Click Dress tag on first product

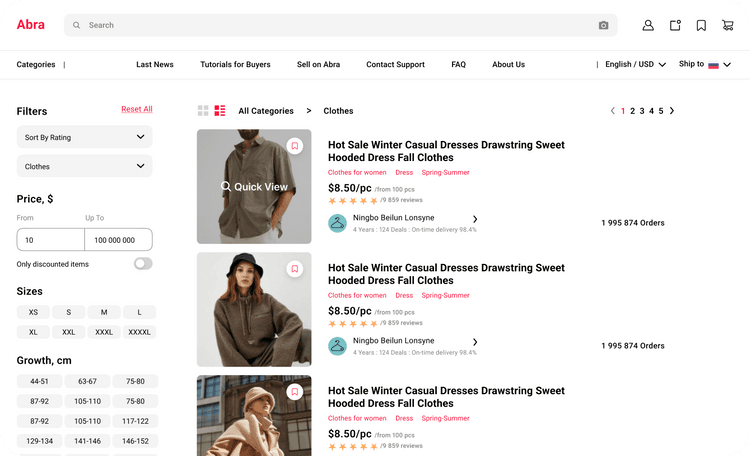pyautogui.click(x=404, y=172)
